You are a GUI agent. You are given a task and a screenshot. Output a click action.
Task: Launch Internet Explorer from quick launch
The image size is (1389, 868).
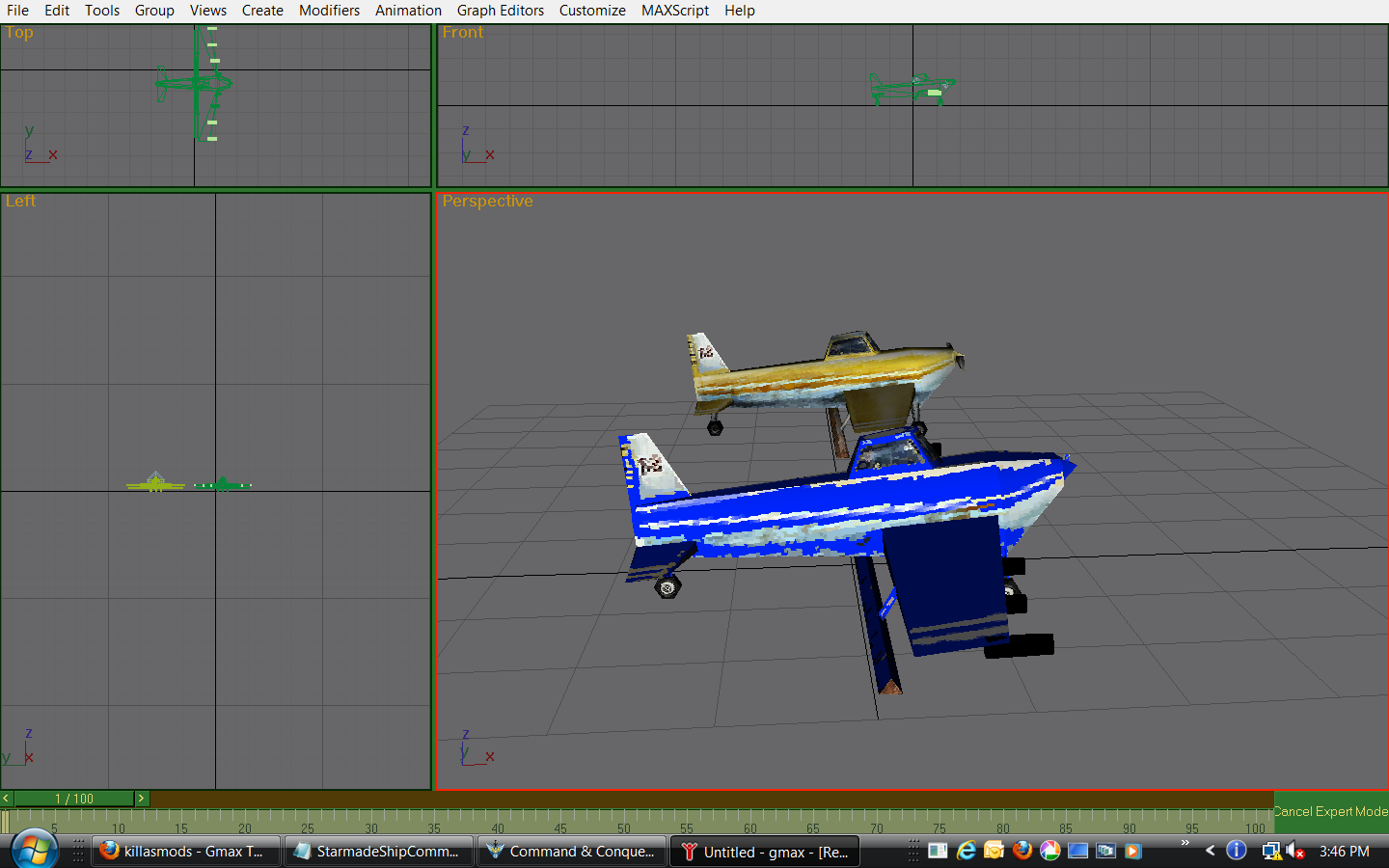pyautogui.click(x=966, y=851)
